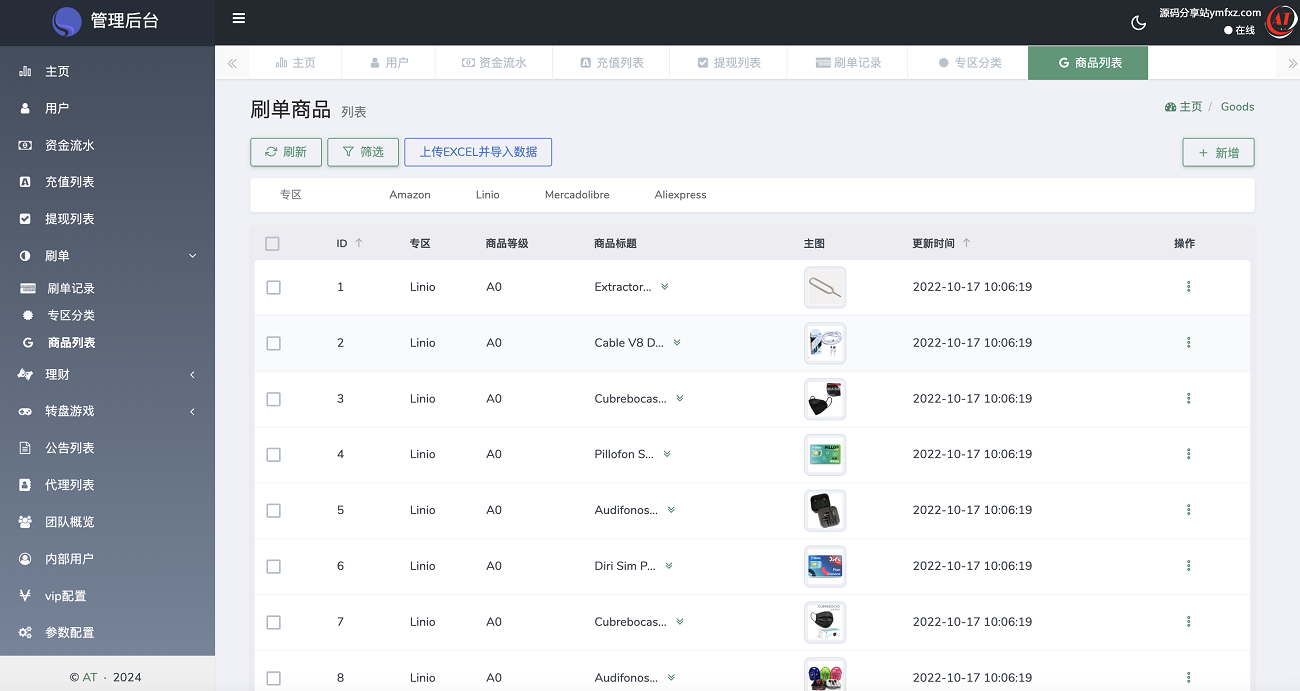This screenshot has width=1300, height=691.
Task: Click the three-dot action menu for row 1
Action: click(x=1188, y=287)
